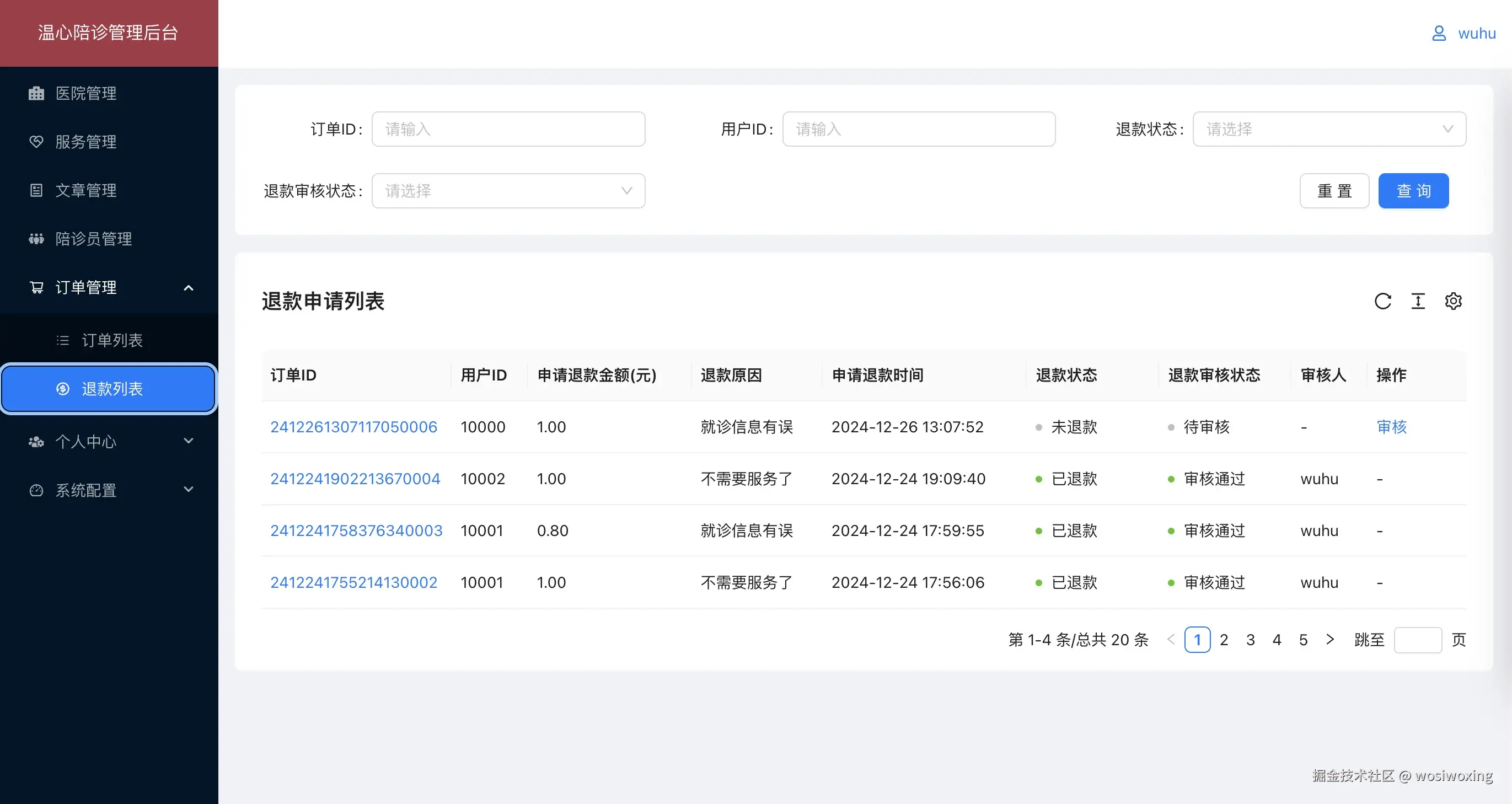1512x804 pixels.
Task: Click the 重置 reset button
Action: (1334, 191)
